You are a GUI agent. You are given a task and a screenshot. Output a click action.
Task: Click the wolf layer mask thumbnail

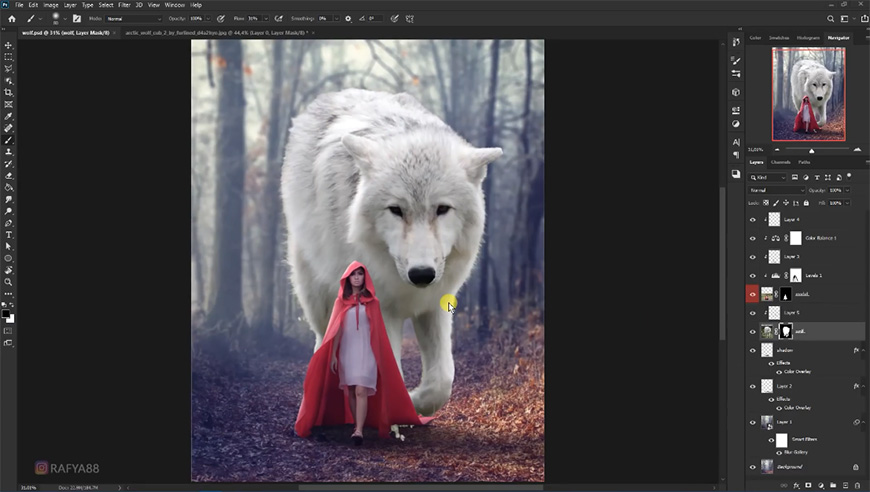786,332
